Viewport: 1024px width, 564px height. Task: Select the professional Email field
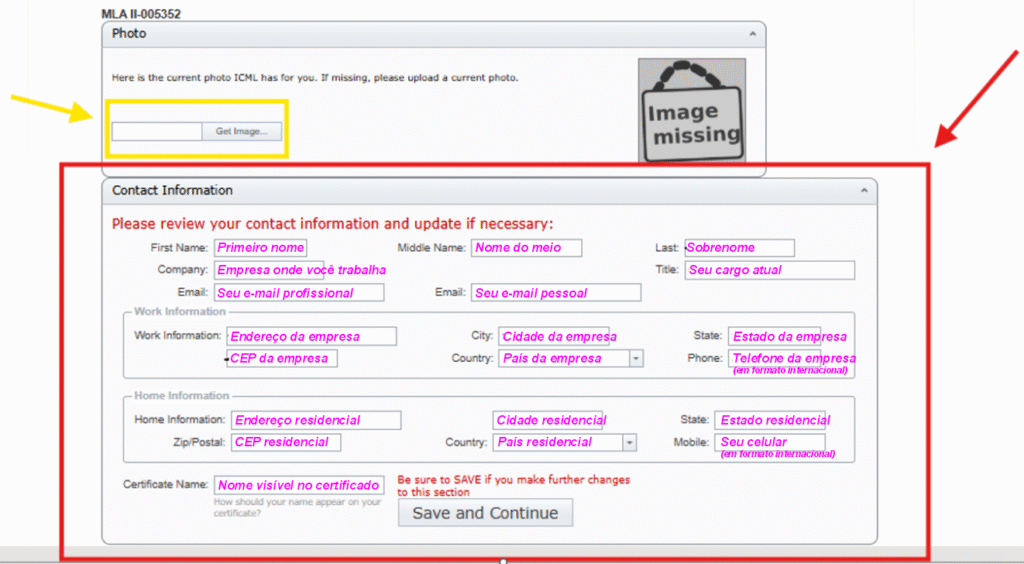point(299,293)
